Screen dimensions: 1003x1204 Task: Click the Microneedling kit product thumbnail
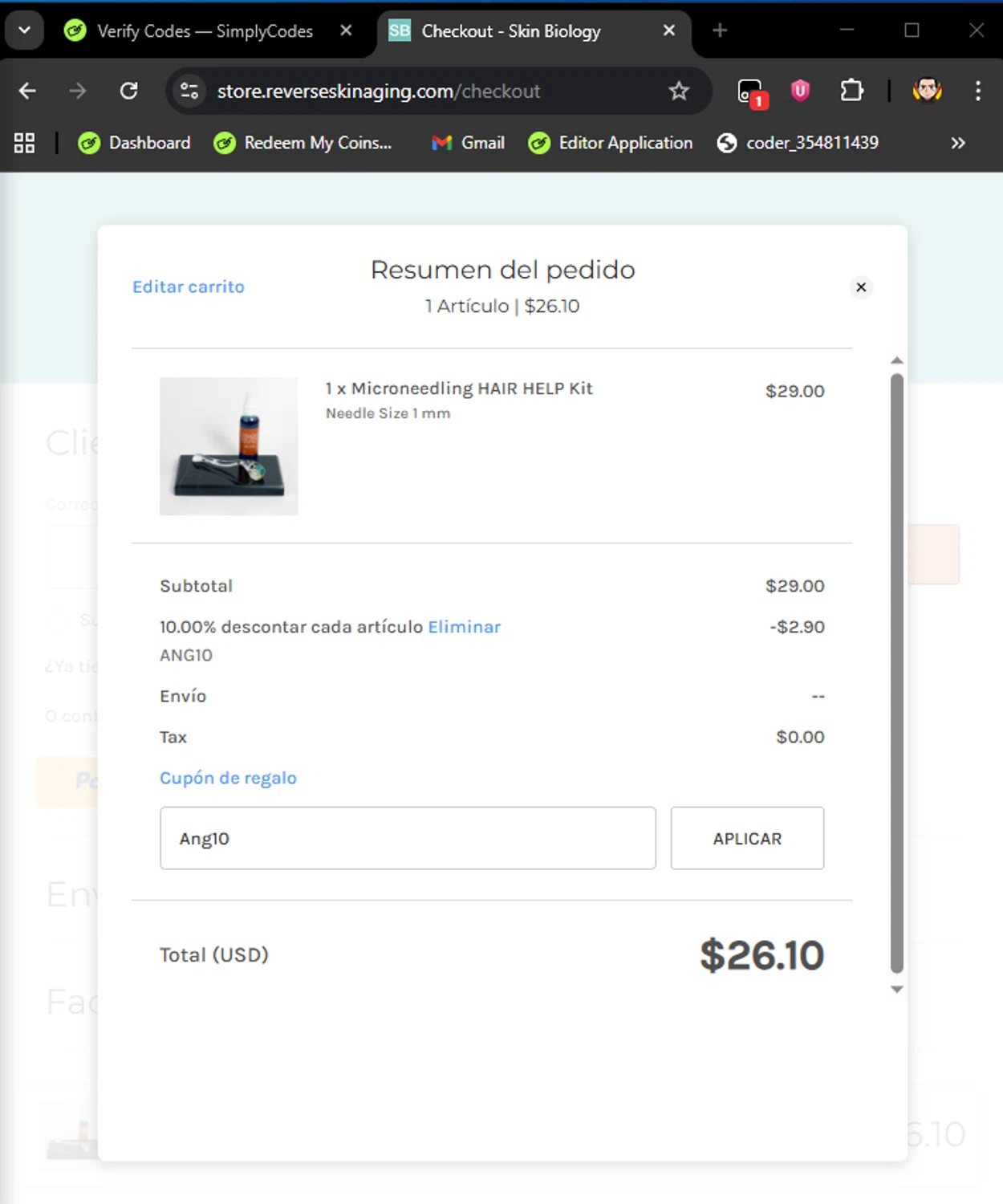[229, 446]
